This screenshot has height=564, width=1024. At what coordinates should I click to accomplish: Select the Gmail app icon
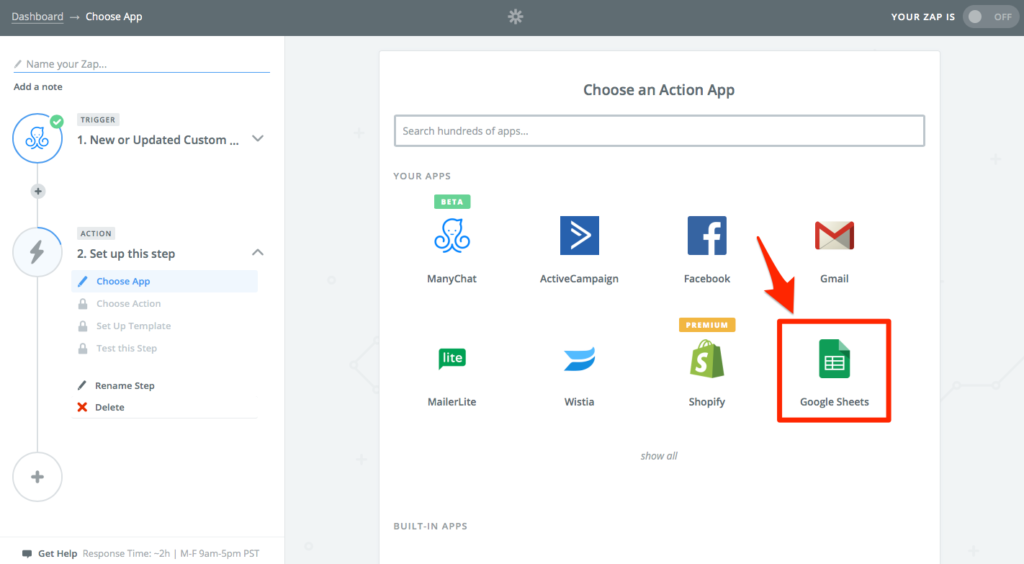(834, 236)
